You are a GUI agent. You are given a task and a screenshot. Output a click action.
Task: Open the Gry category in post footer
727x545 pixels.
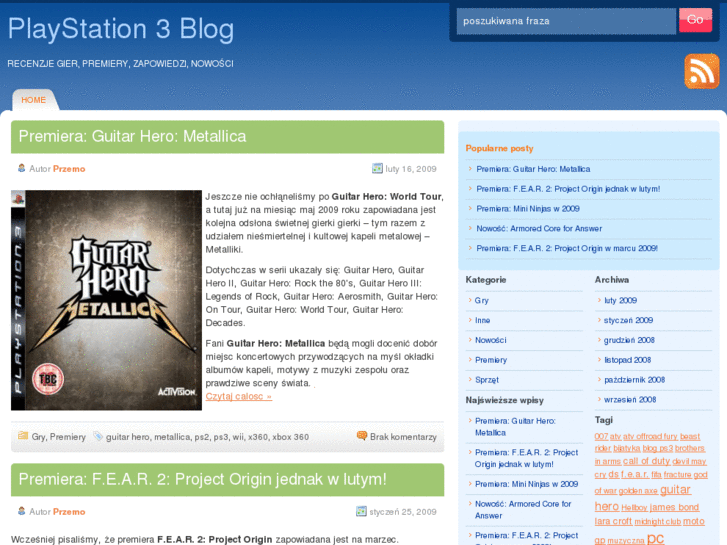click(38, 437)
